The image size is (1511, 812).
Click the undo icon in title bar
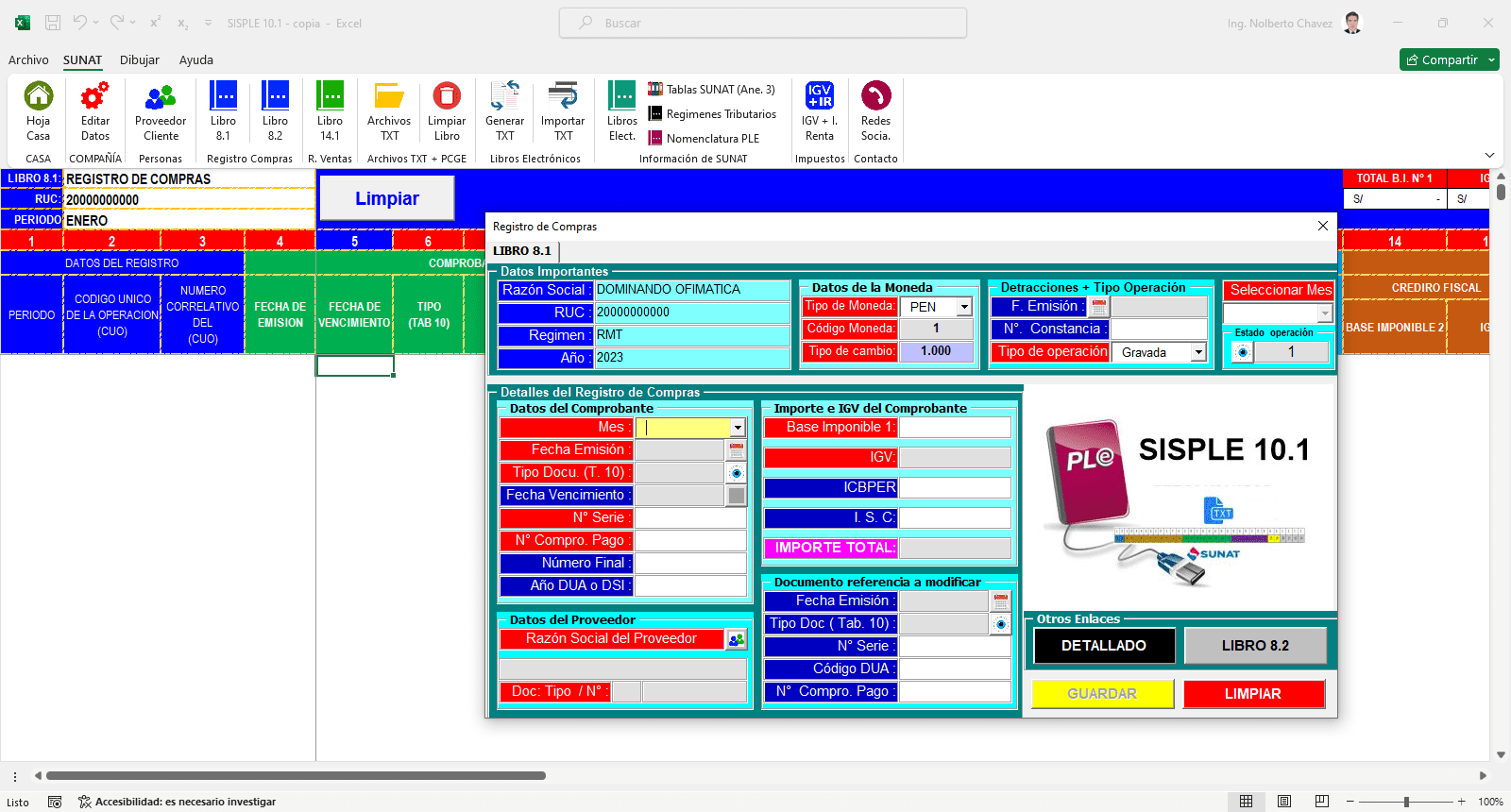[80, 23]
